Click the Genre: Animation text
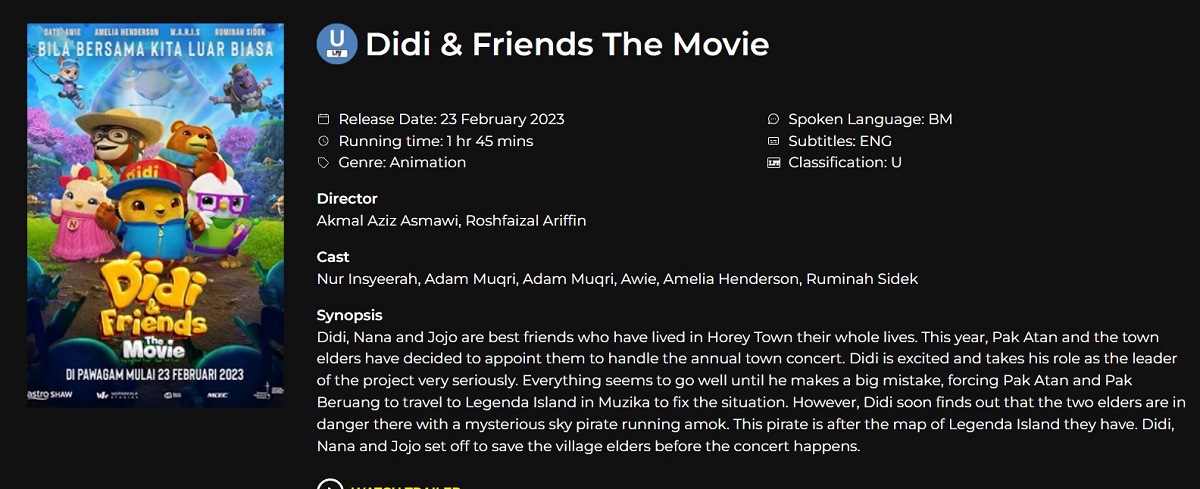The image size is (1200, 489). tap(402, 162)
